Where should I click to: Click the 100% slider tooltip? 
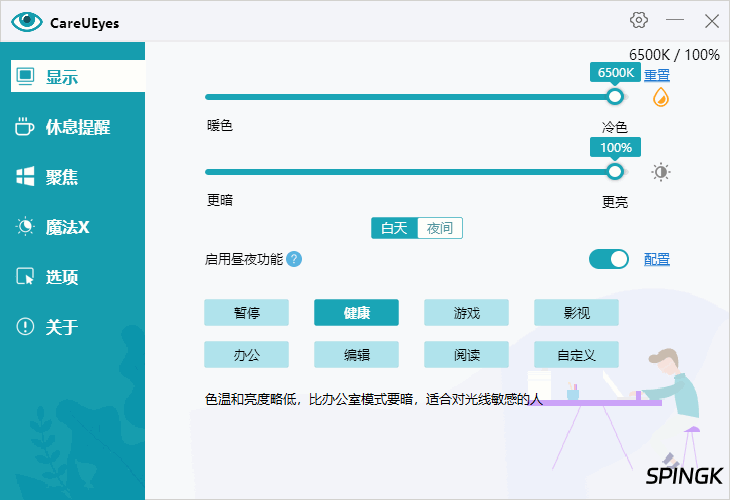tap(615, 148)
